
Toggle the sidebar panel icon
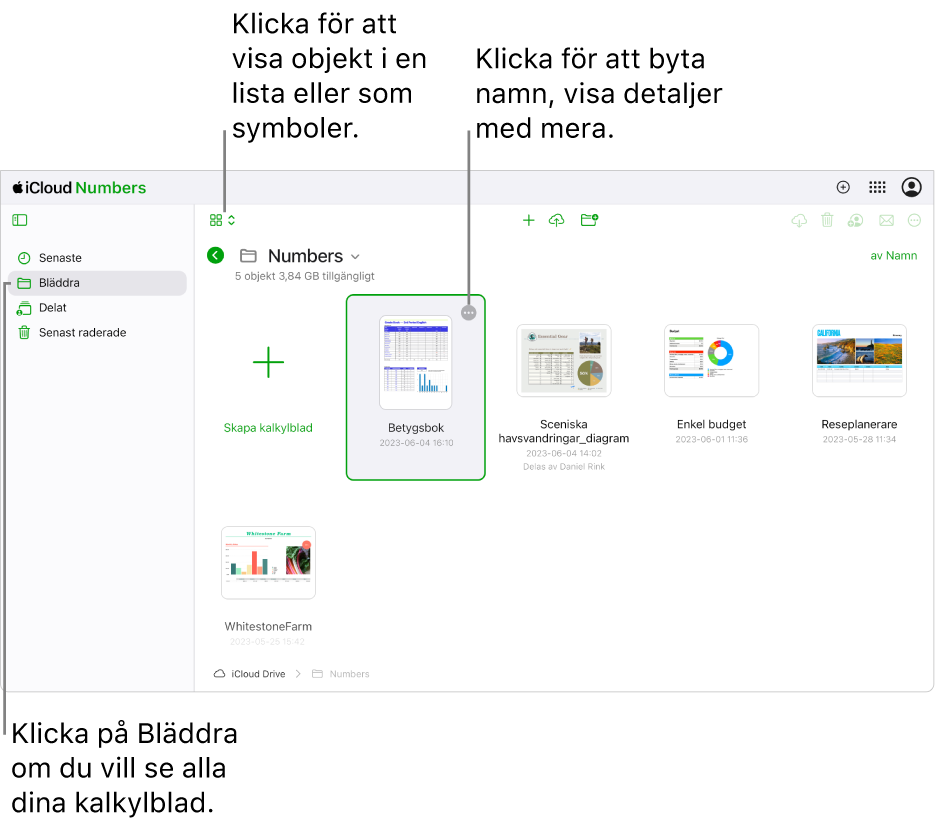tap(20, 220)
